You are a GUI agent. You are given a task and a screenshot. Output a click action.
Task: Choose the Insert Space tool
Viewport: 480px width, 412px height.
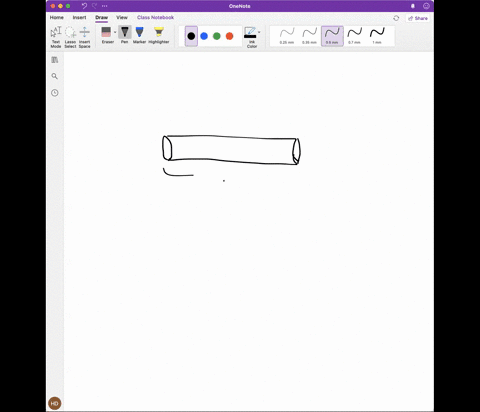85,37
